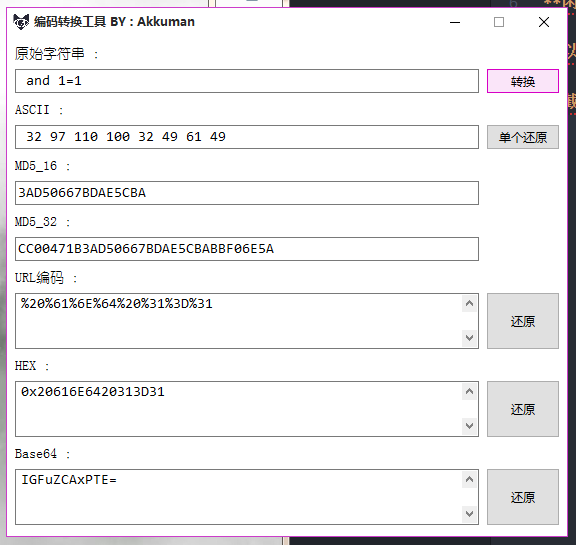Click into the ASCII values field

coord(247,137)
